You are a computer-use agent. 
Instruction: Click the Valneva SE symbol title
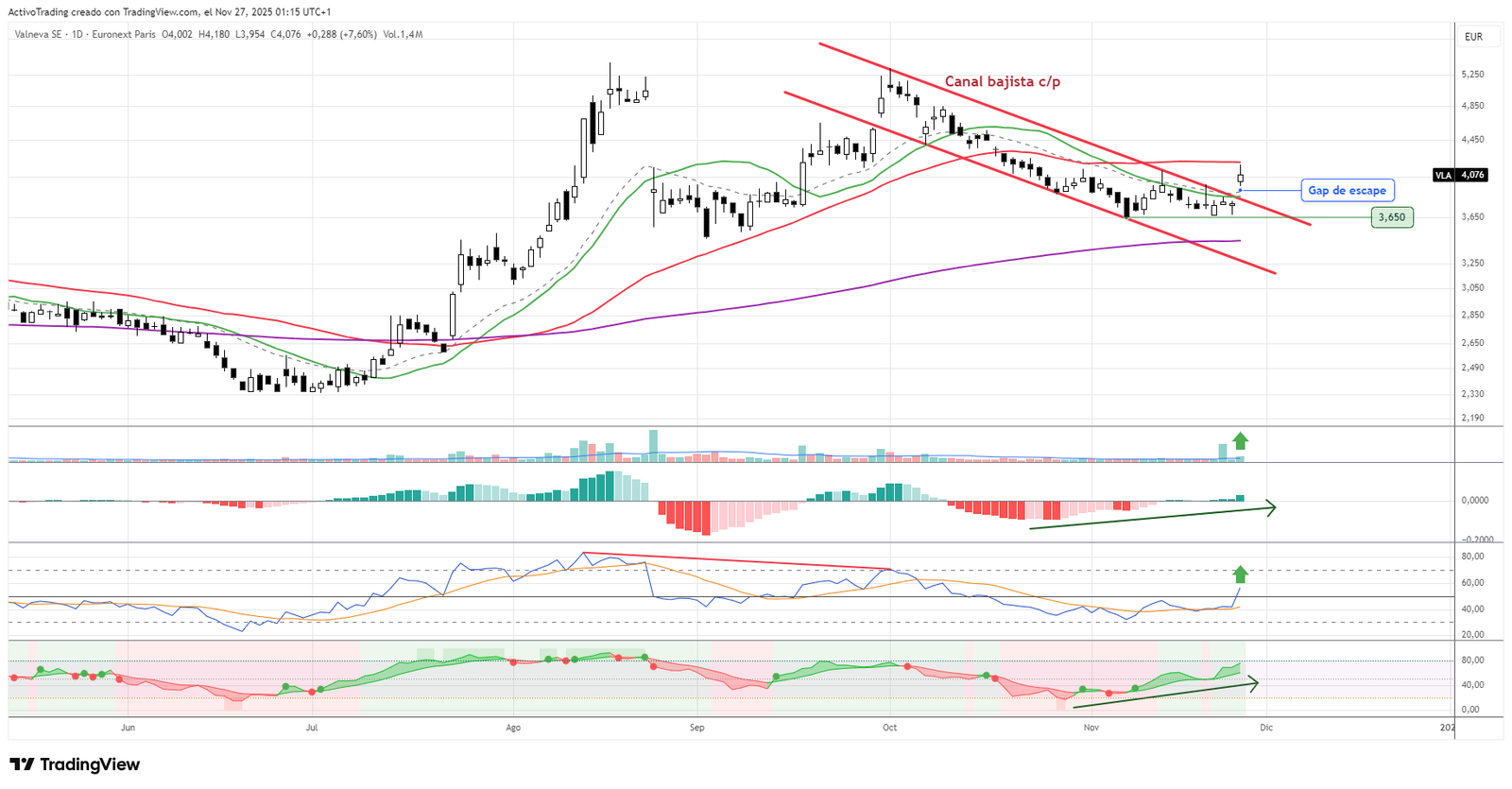38,35
